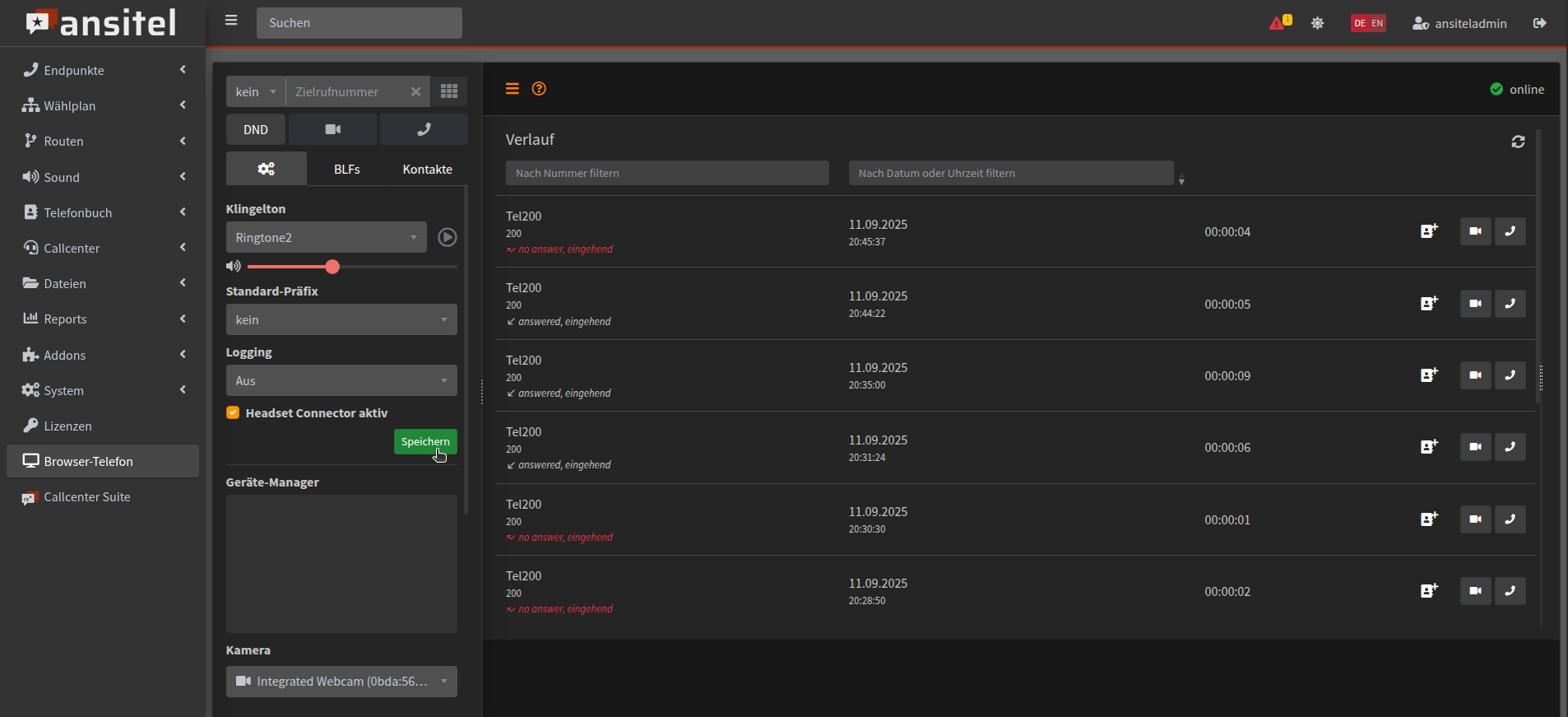The height and width of the screenshot is (717, 1568).
Task: Switch the DE/EN language toggle
Action: point(1368,23)
